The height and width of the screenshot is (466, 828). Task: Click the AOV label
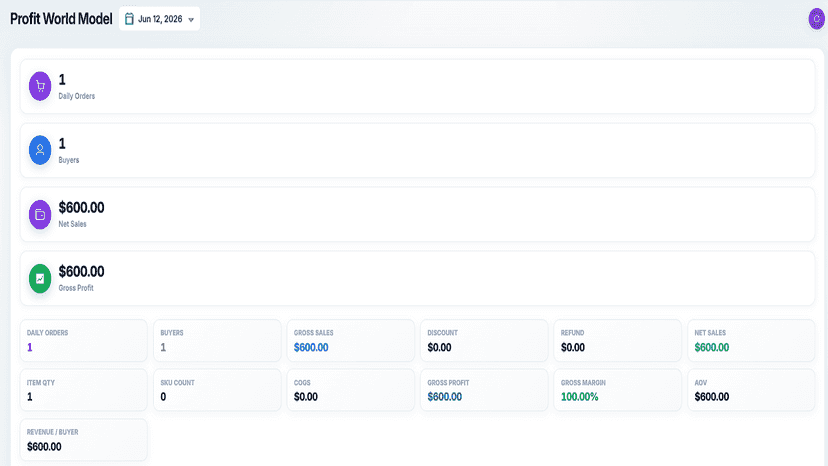coord(701,383)
